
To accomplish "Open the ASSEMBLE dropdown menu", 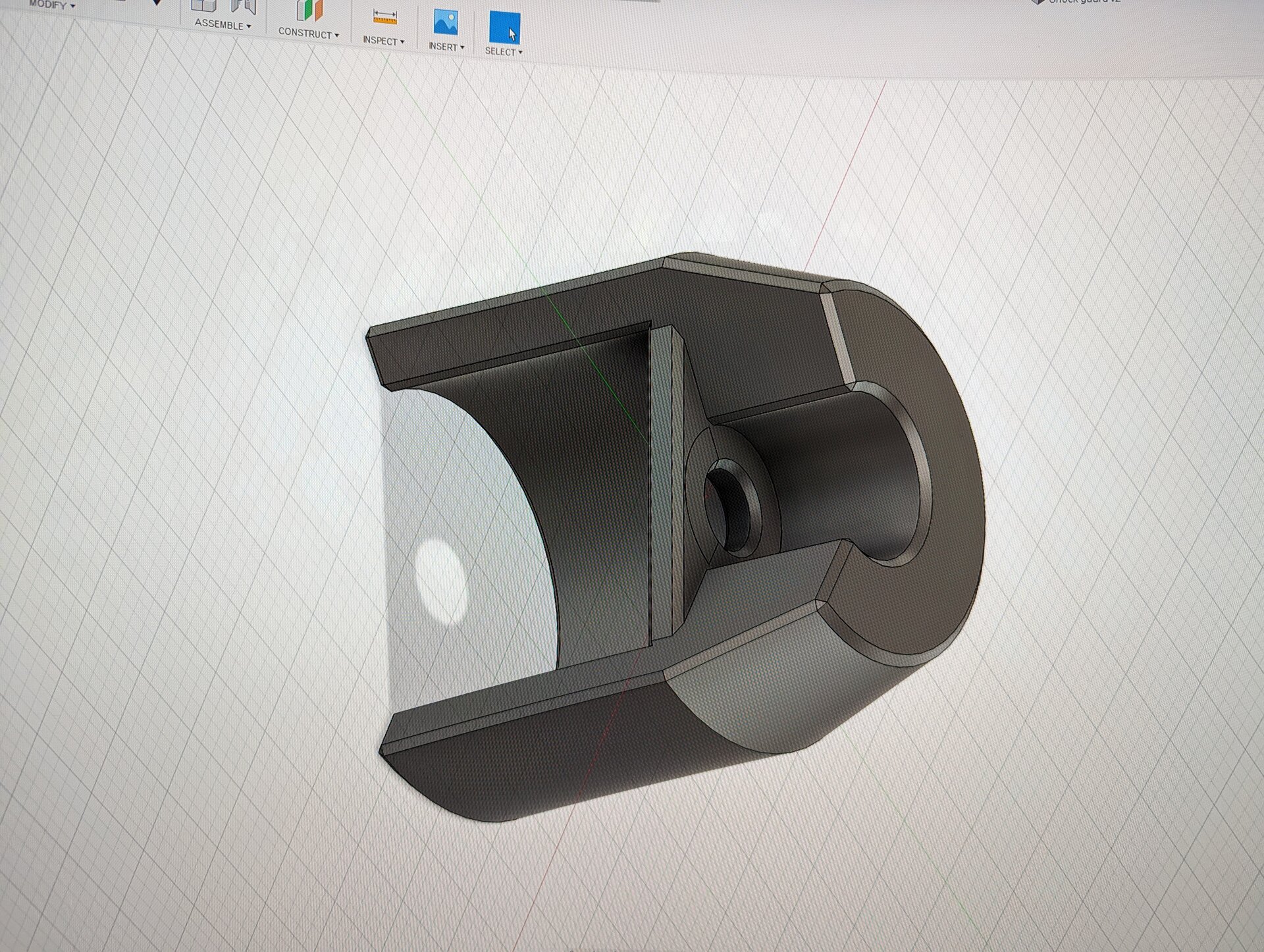I will [223, 24].
